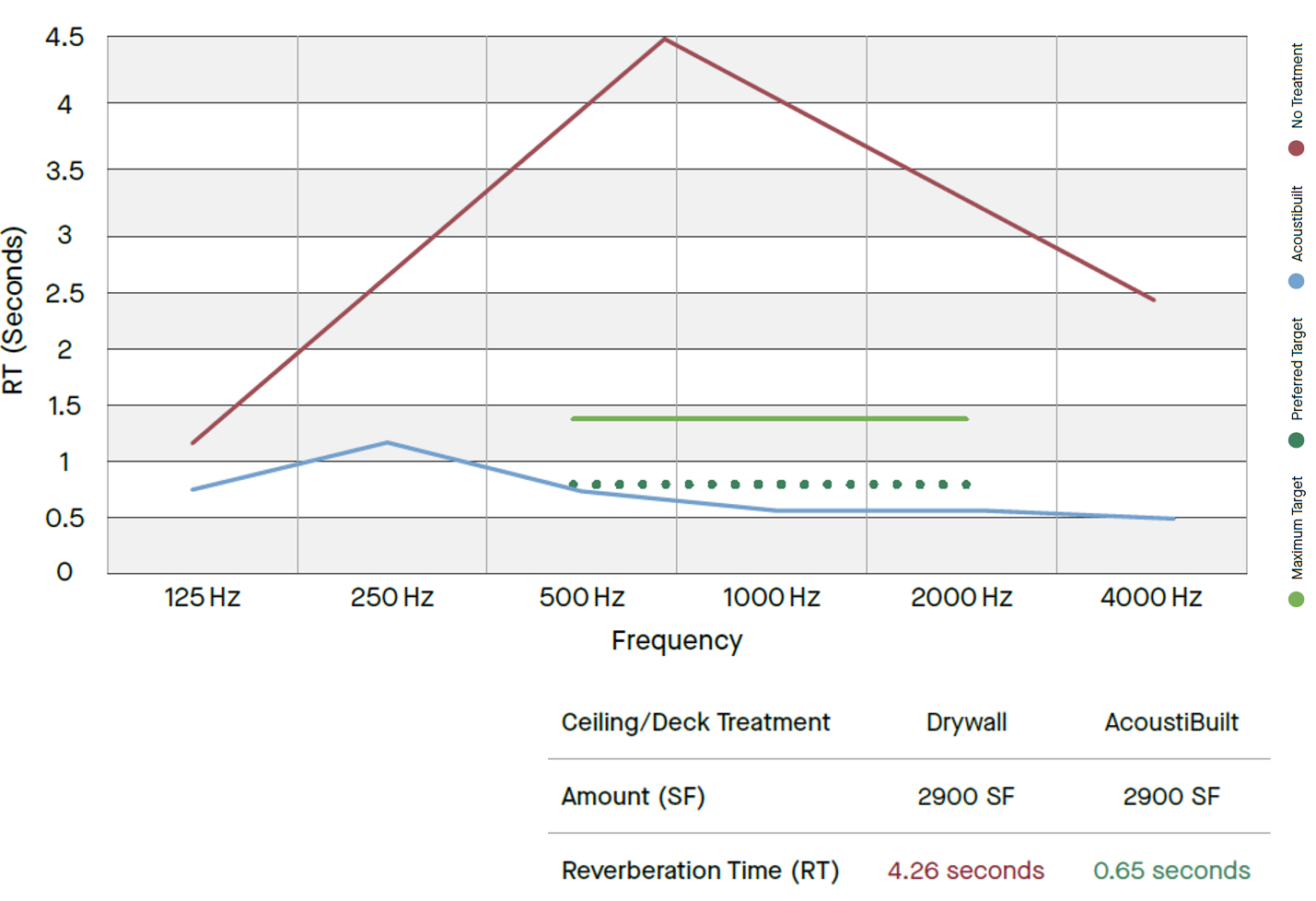Click the blue line's peak at 250 Hz

point(388,443)
